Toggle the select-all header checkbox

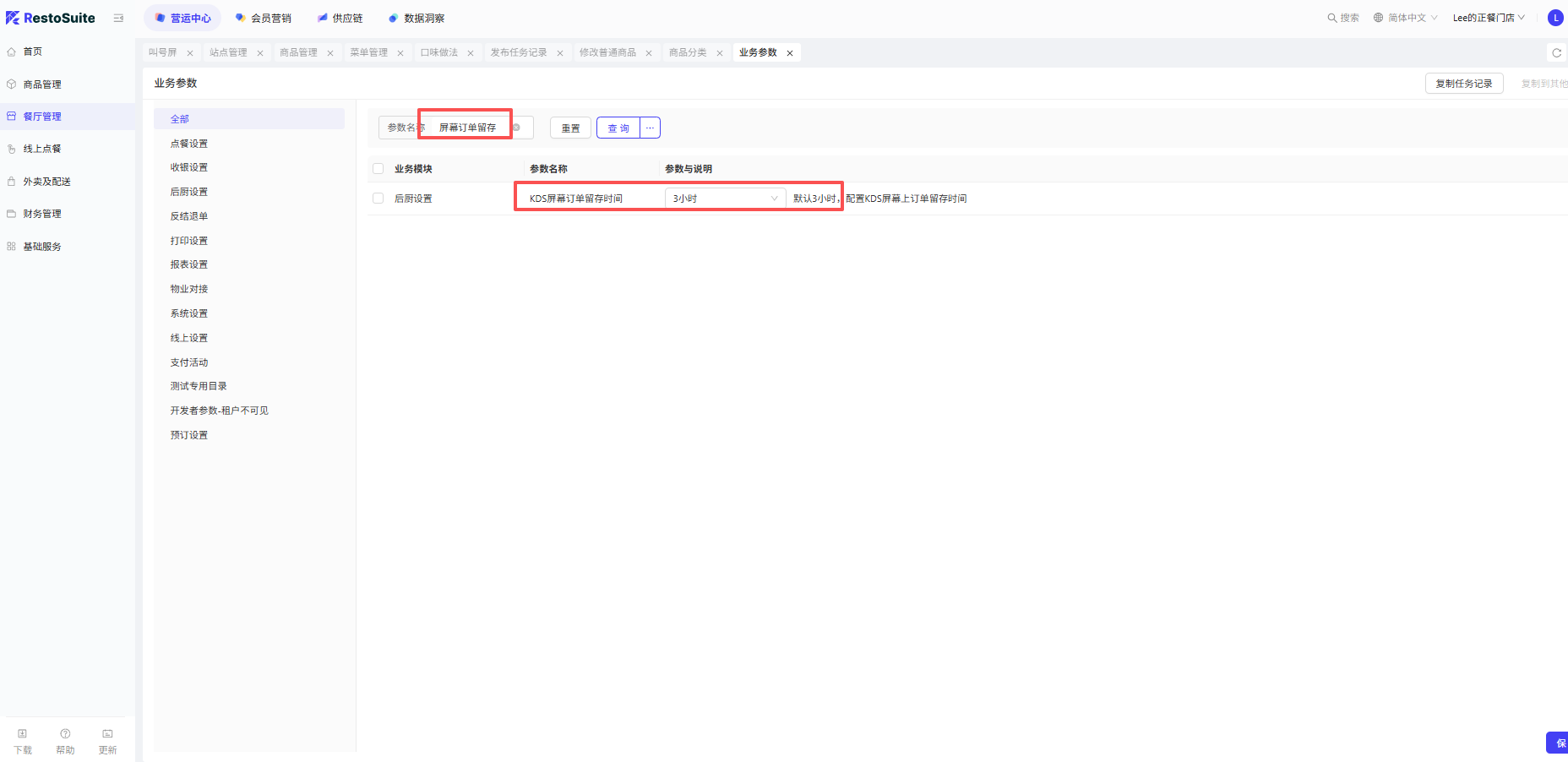[x=378, y=169]
